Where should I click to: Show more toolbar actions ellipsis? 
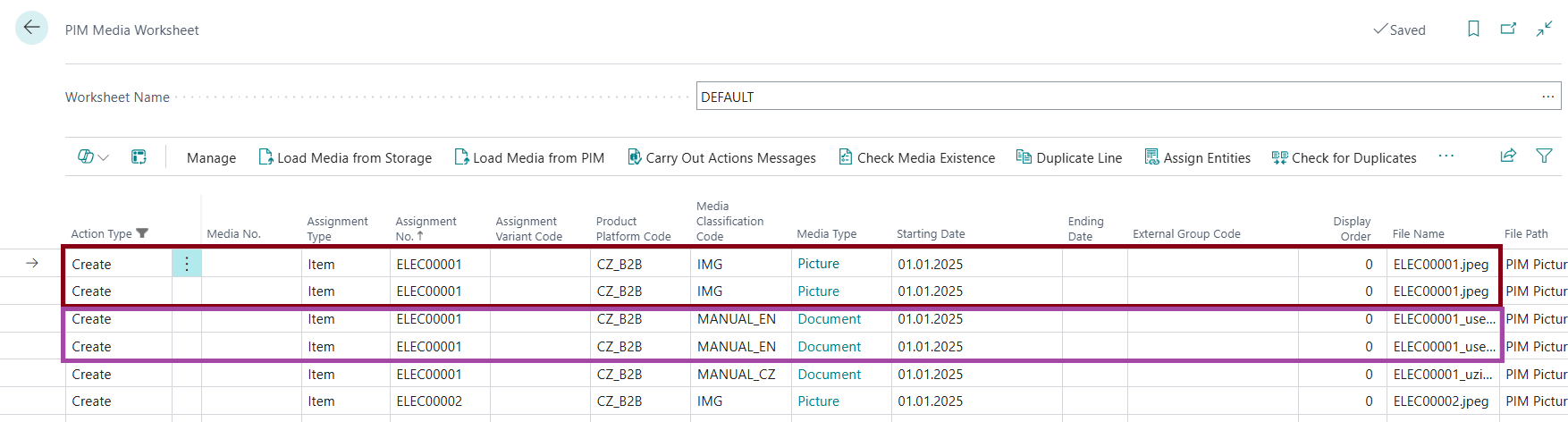tap(1446, 156)
